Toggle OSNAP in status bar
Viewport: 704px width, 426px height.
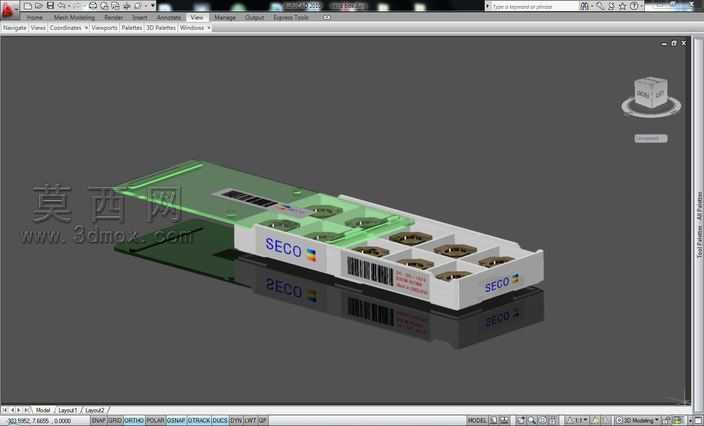click(176, 421)
